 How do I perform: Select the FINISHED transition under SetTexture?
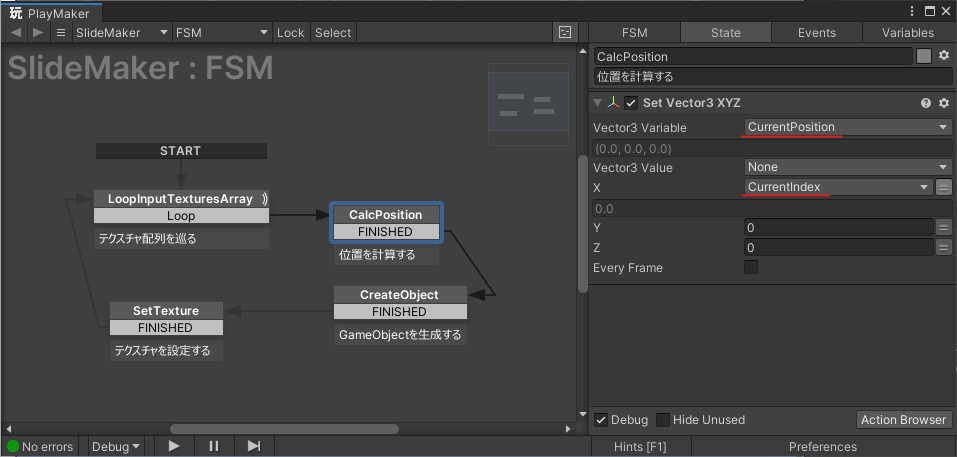[x=166, y=328]
